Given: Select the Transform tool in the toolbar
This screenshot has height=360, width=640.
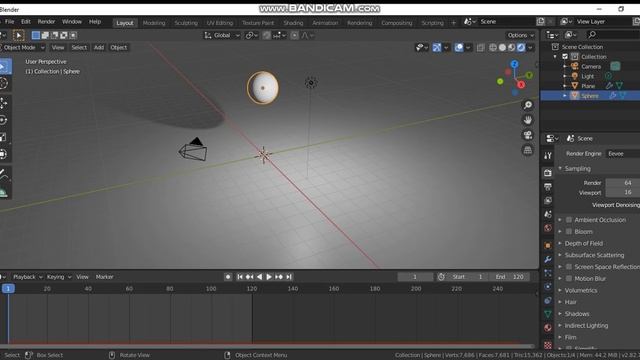Looking at the screenshot, I should [x=4, y=154].
